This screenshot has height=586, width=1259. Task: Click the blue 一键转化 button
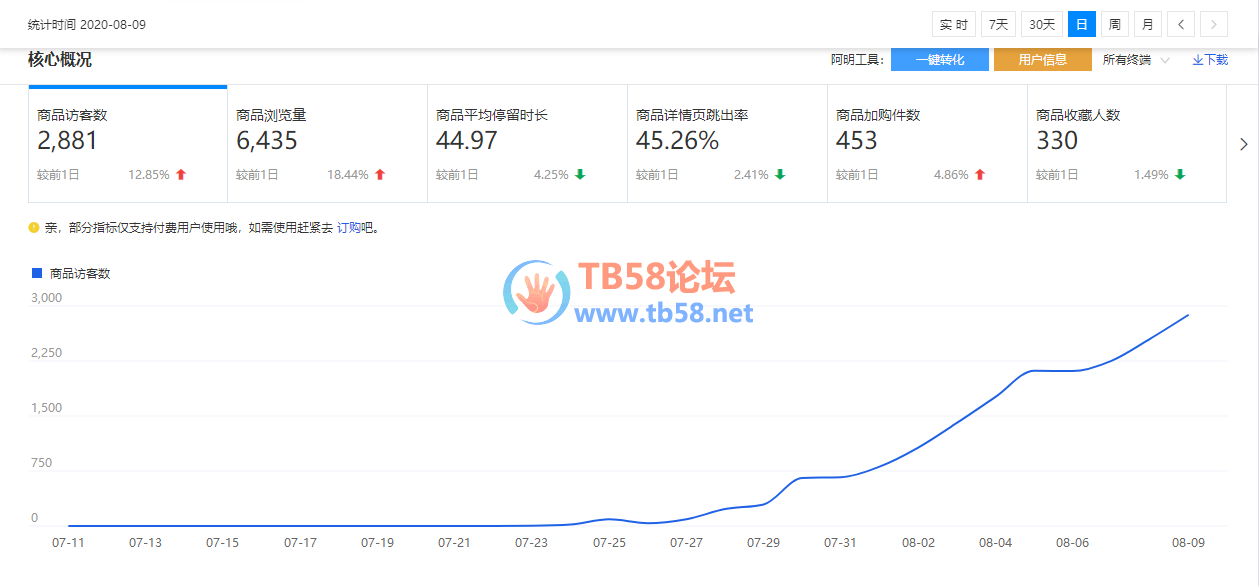(x=940, y=60)
